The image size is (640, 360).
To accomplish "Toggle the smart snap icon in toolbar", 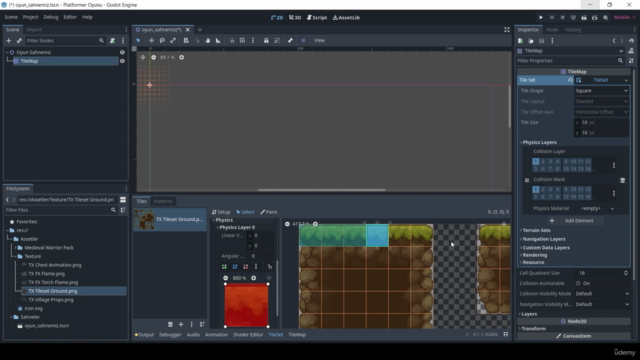I will click(x=232, y=40).
